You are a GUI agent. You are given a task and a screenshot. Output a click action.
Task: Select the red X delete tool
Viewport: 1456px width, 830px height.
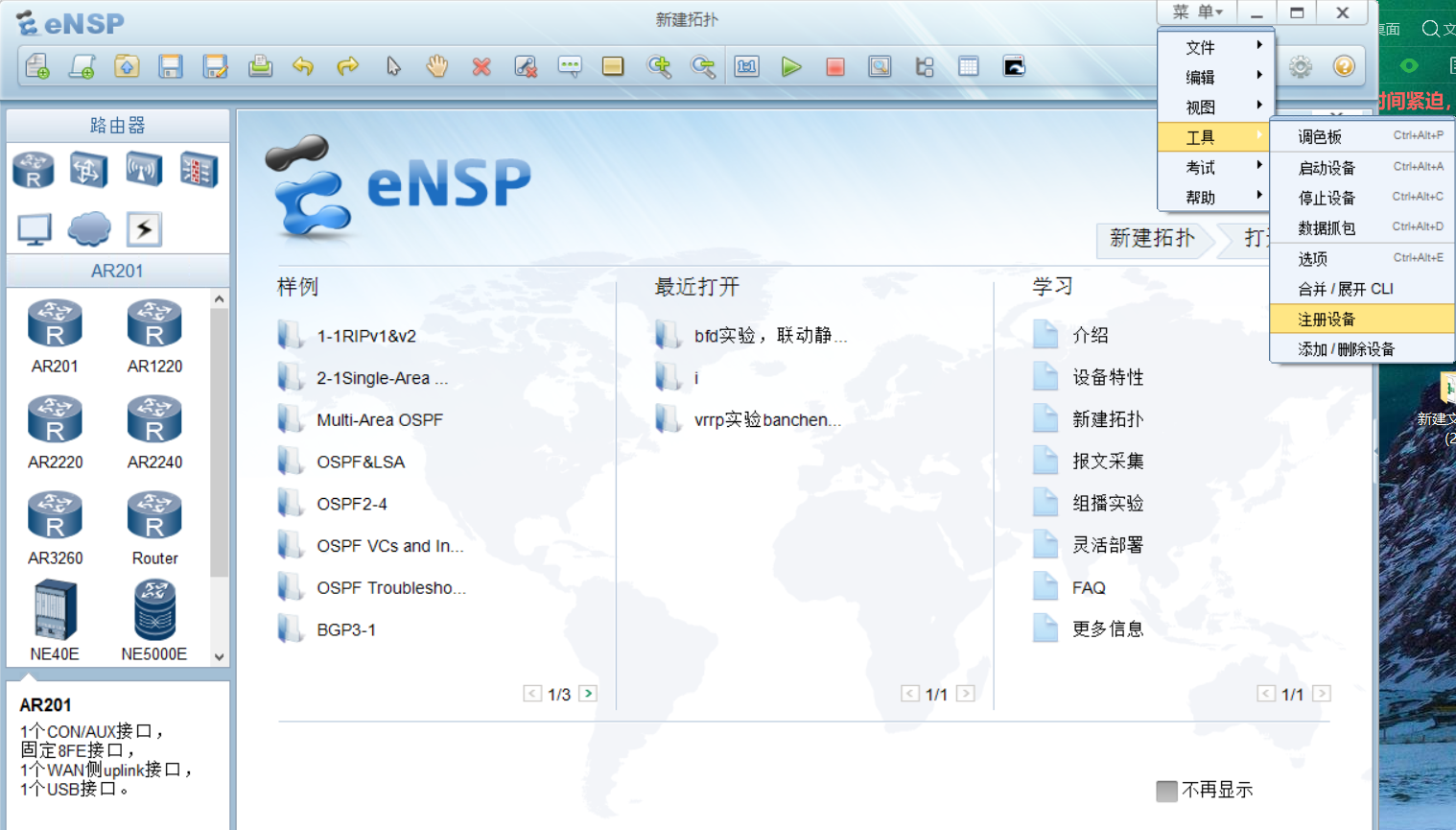[481, 66]
